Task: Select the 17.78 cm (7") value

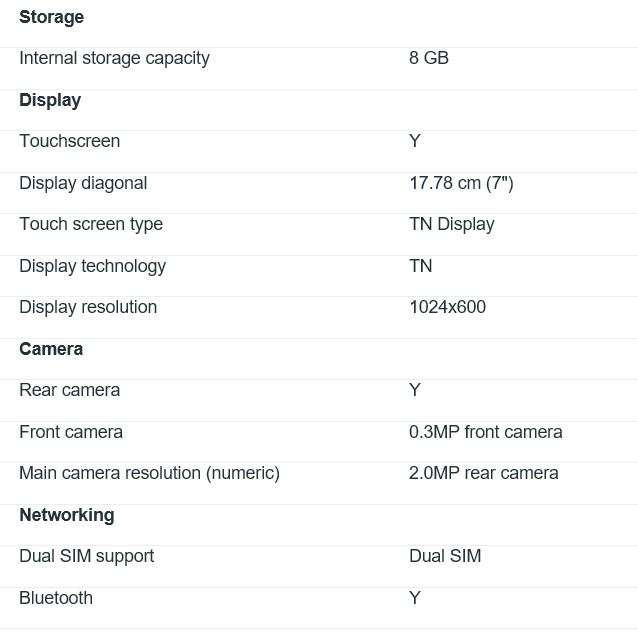Action: coord(461,183)
